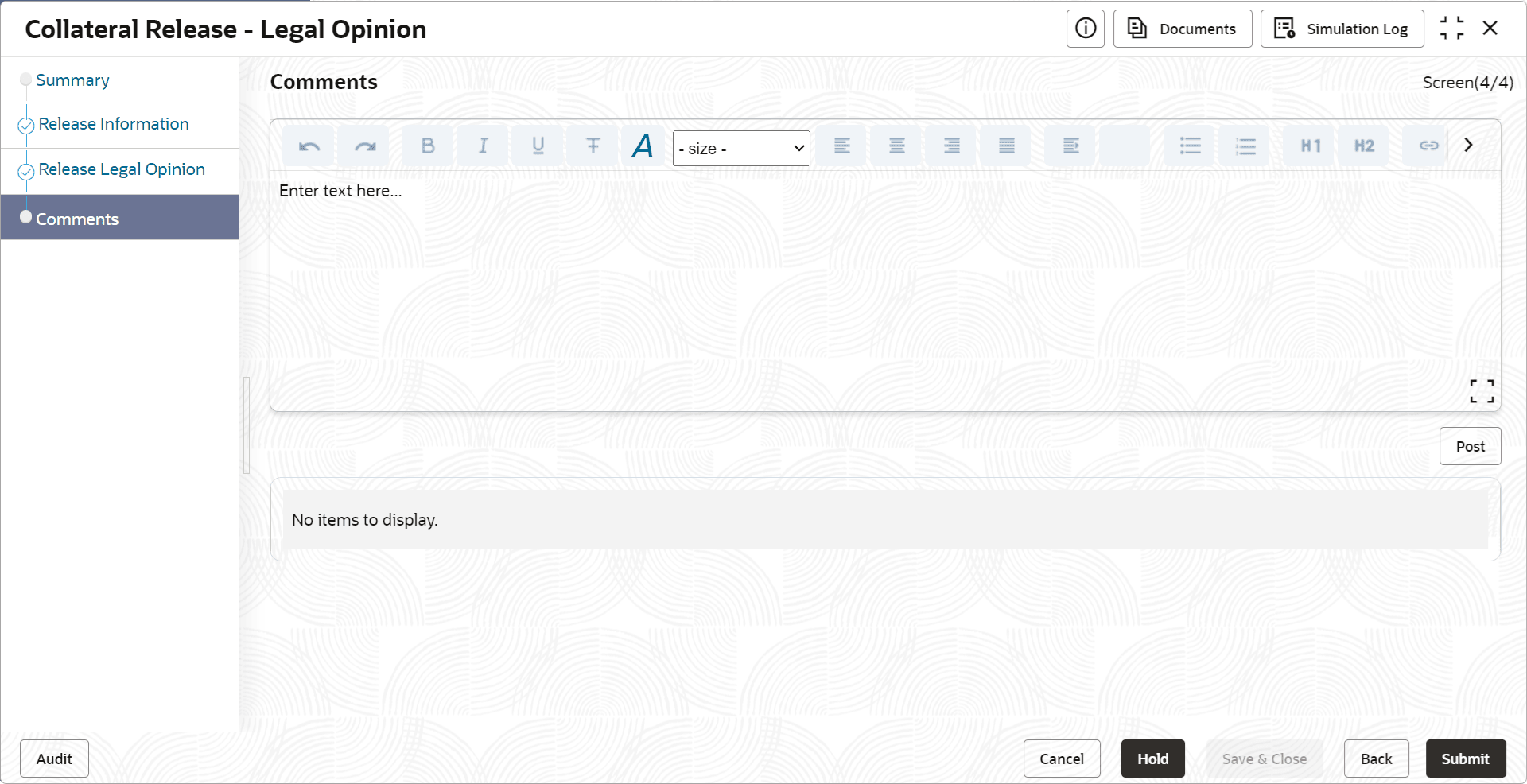This screenshot has height=784, width=1527.
Task: Justify the comment text
Action: point(1007,146)
